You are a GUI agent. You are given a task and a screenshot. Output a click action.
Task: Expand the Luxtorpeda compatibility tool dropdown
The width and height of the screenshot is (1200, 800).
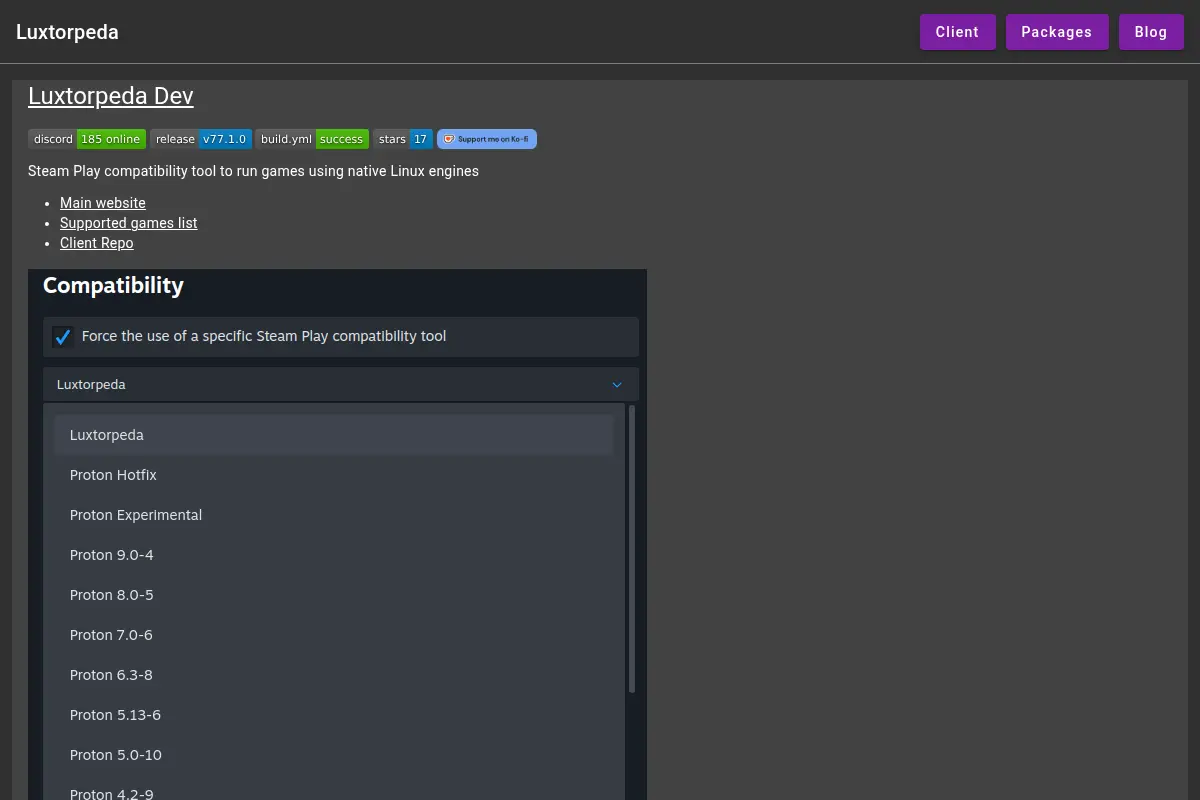click(x=341, y=385)
